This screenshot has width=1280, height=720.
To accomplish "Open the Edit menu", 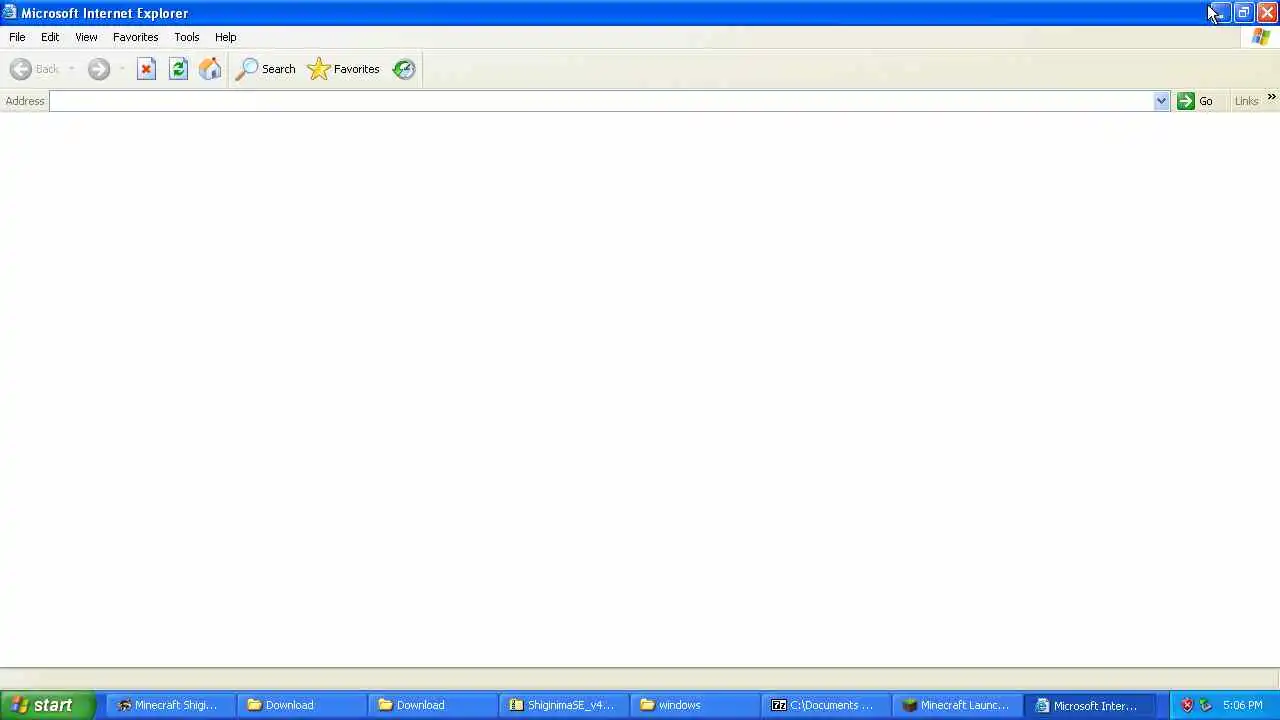I will coord(50,37).
